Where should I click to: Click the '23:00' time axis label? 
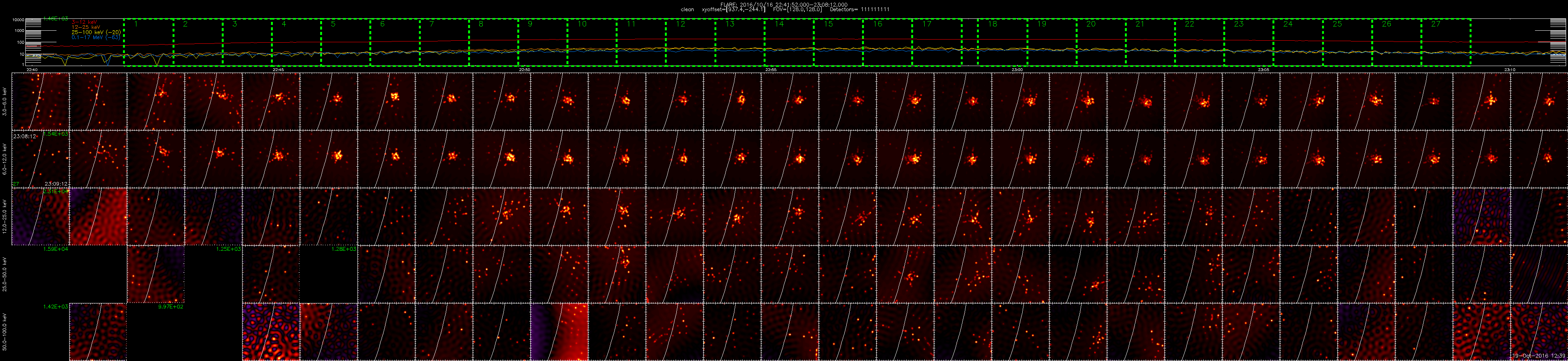pos(1017,70)
